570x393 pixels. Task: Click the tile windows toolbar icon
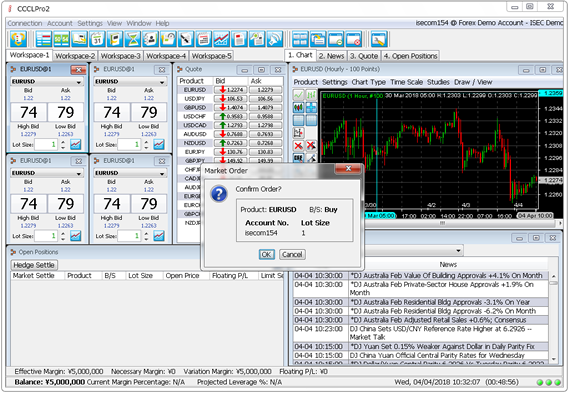(x=300, y=39)
